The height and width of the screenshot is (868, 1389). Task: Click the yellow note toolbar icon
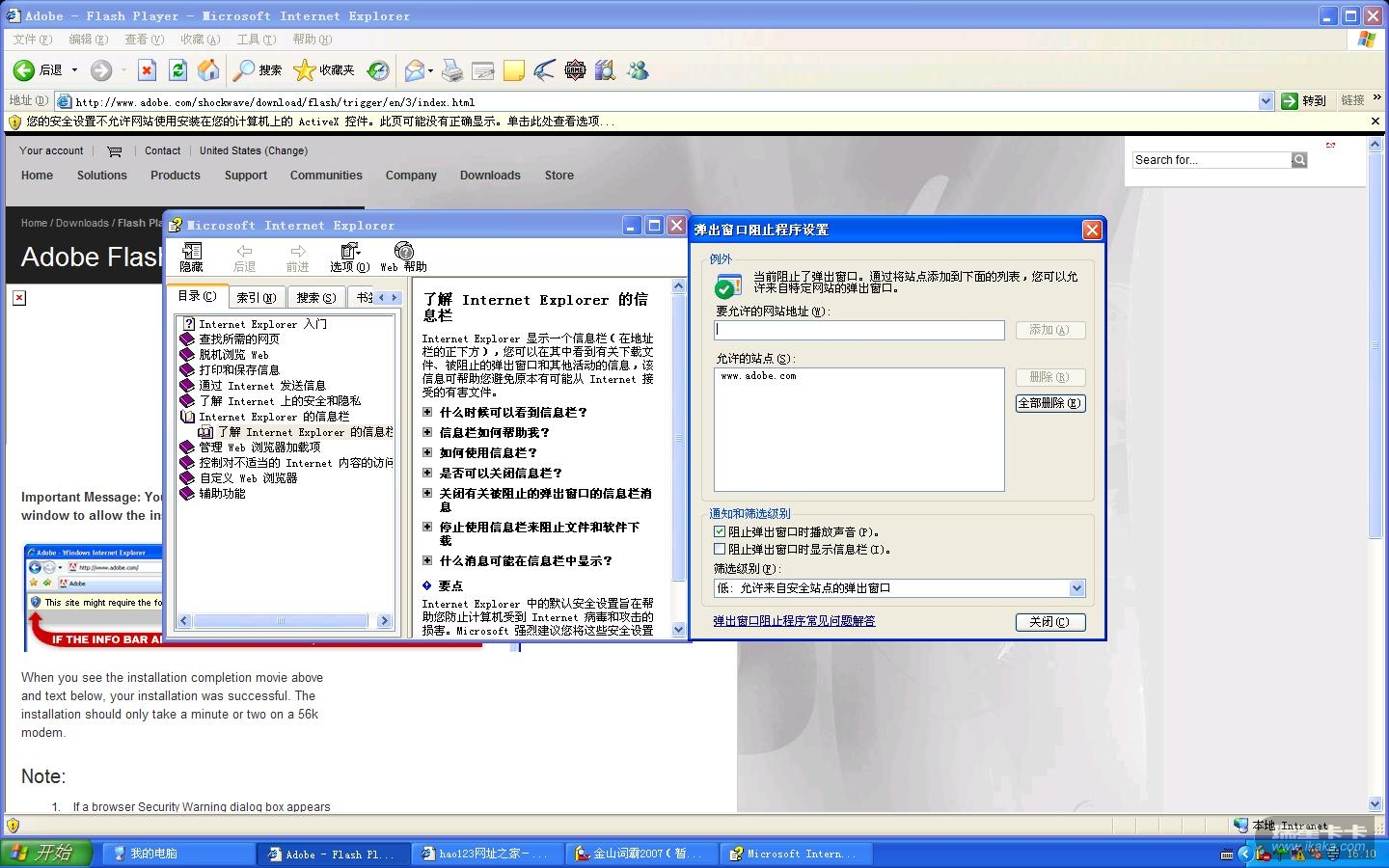[x=514, y=70]
